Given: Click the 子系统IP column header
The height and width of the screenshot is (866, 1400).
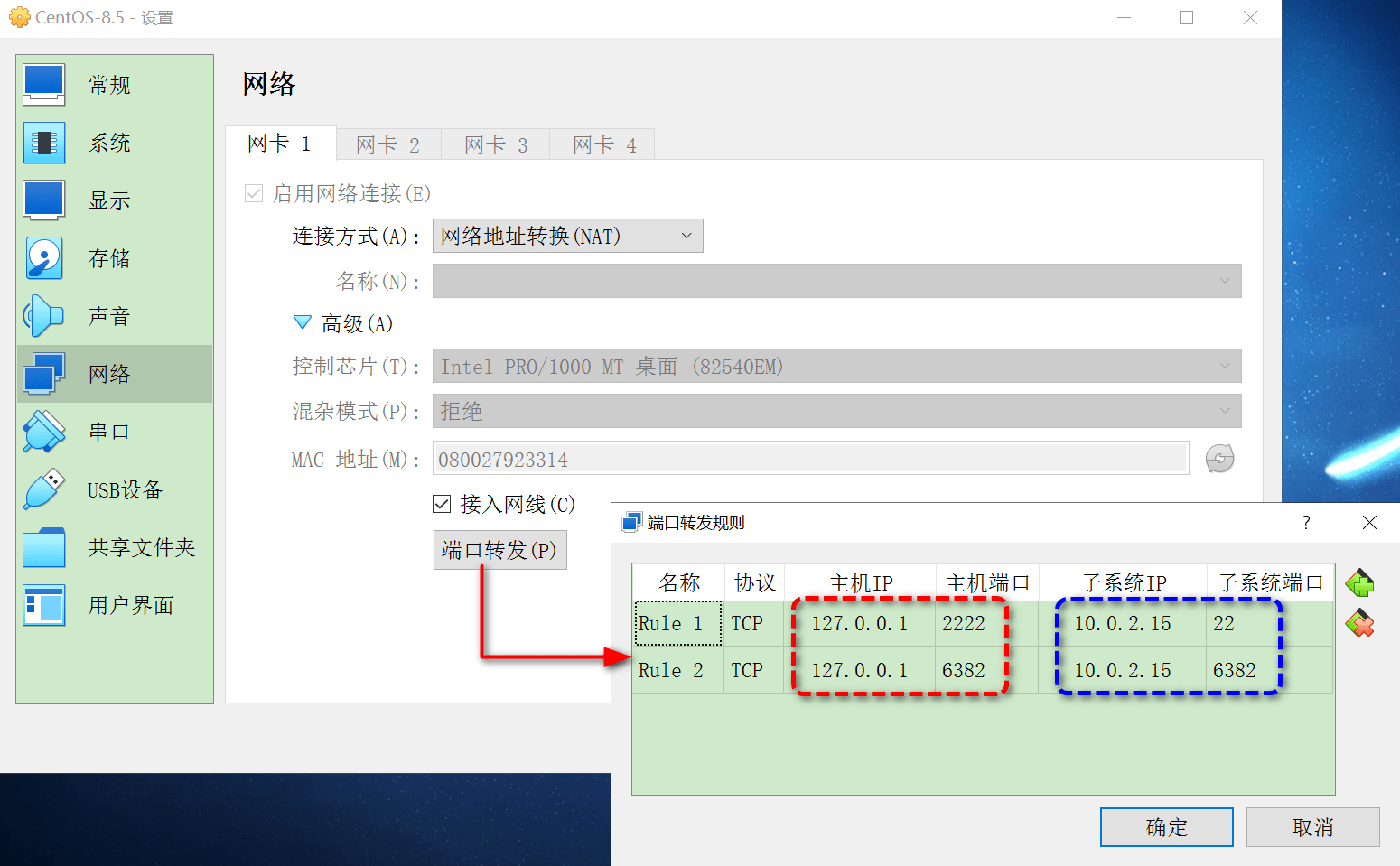Looking at the screenshot, I should pyautogui.click(x=1123, y=582).
